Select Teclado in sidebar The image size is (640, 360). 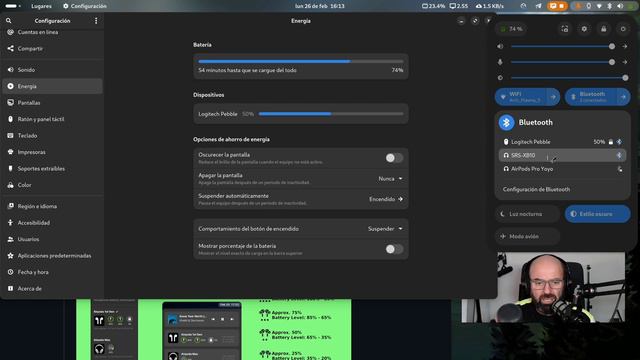point(52,136)
